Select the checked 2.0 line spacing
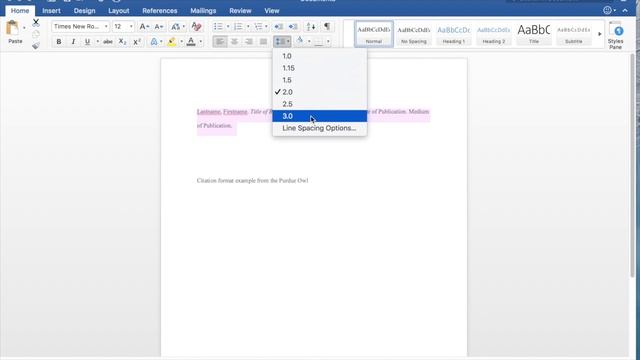 pyautogui.click(x=320, y=92)
